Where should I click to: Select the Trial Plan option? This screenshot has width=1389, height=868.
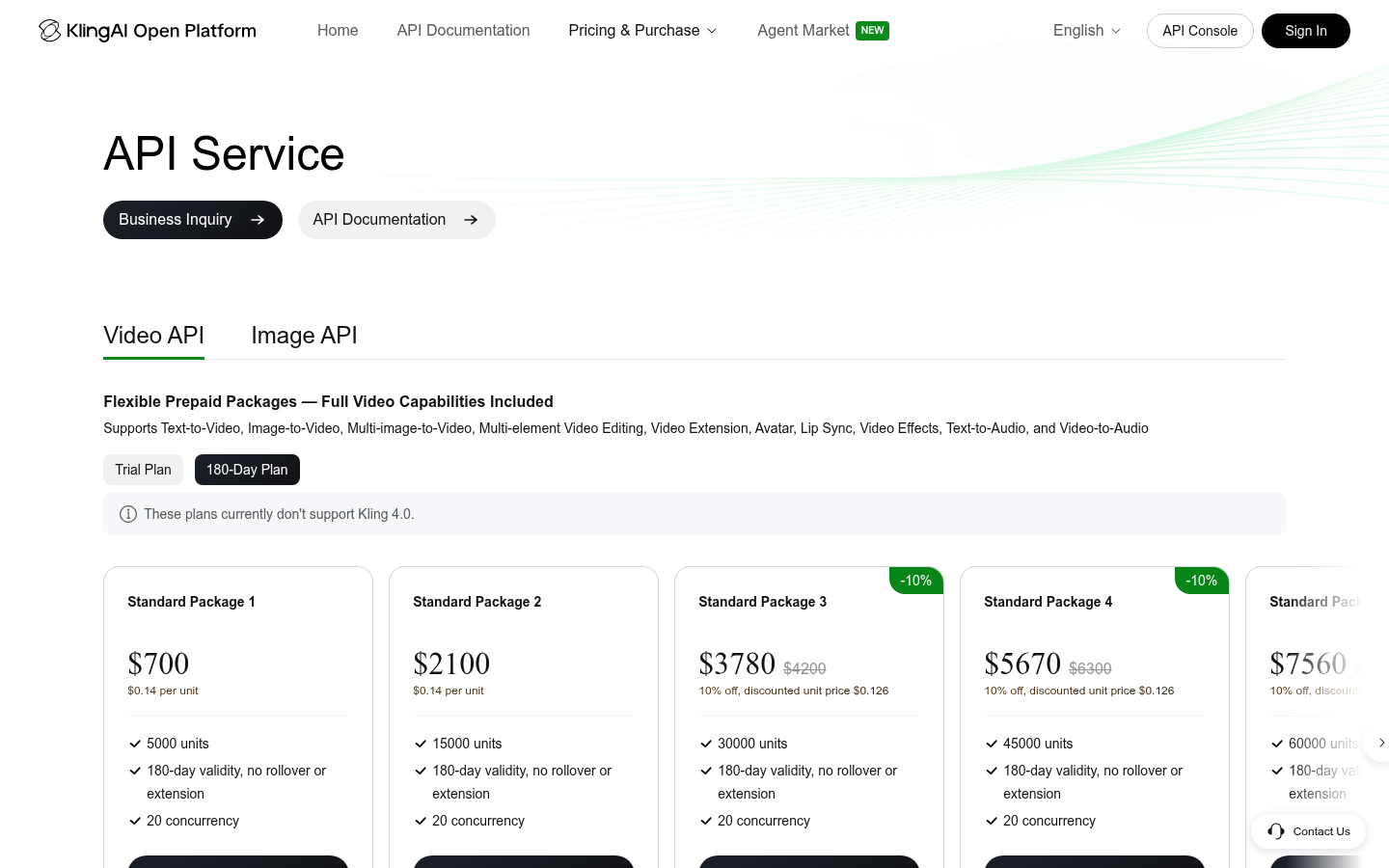(143, 470)
